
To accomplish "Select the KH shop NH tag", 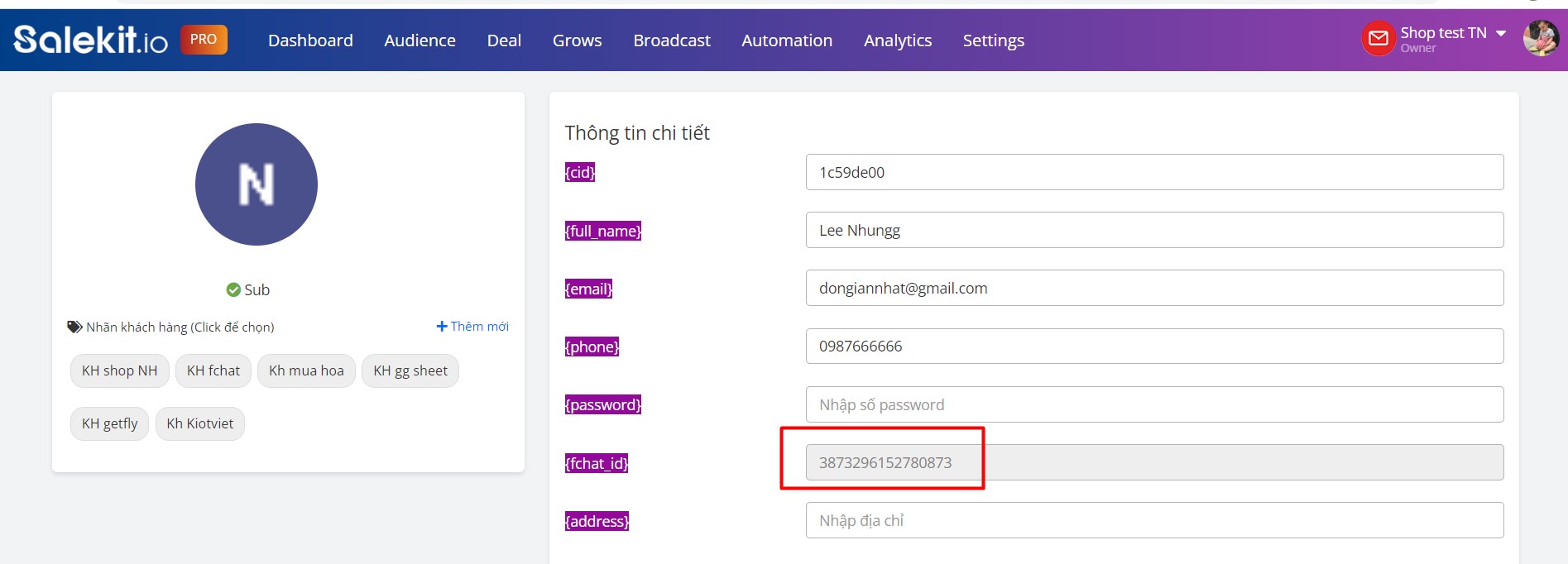I will [x=120, y=370].
